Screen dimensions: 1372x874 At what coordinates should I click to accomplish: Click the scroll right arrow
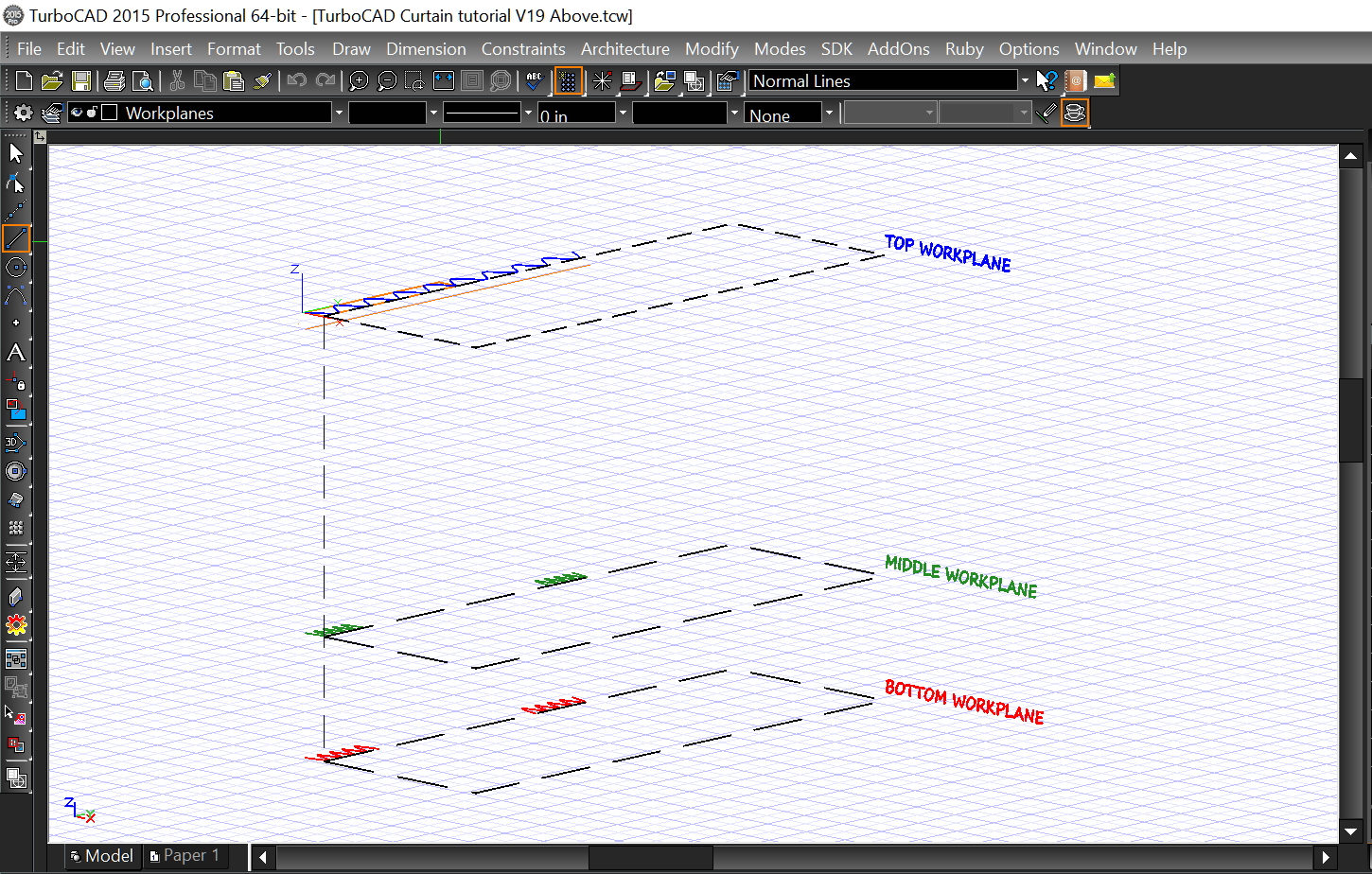point(1327,858)
